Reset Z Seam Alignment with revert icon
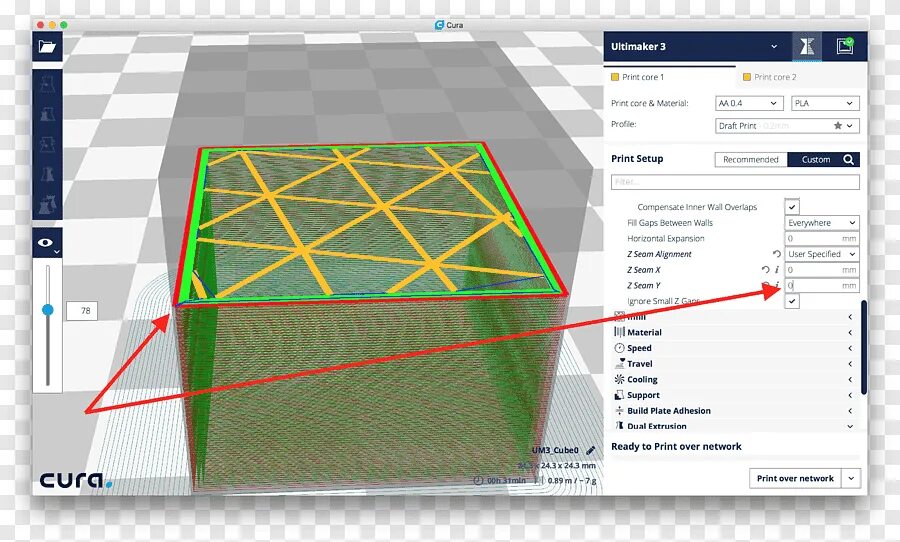 coord(777,254)
